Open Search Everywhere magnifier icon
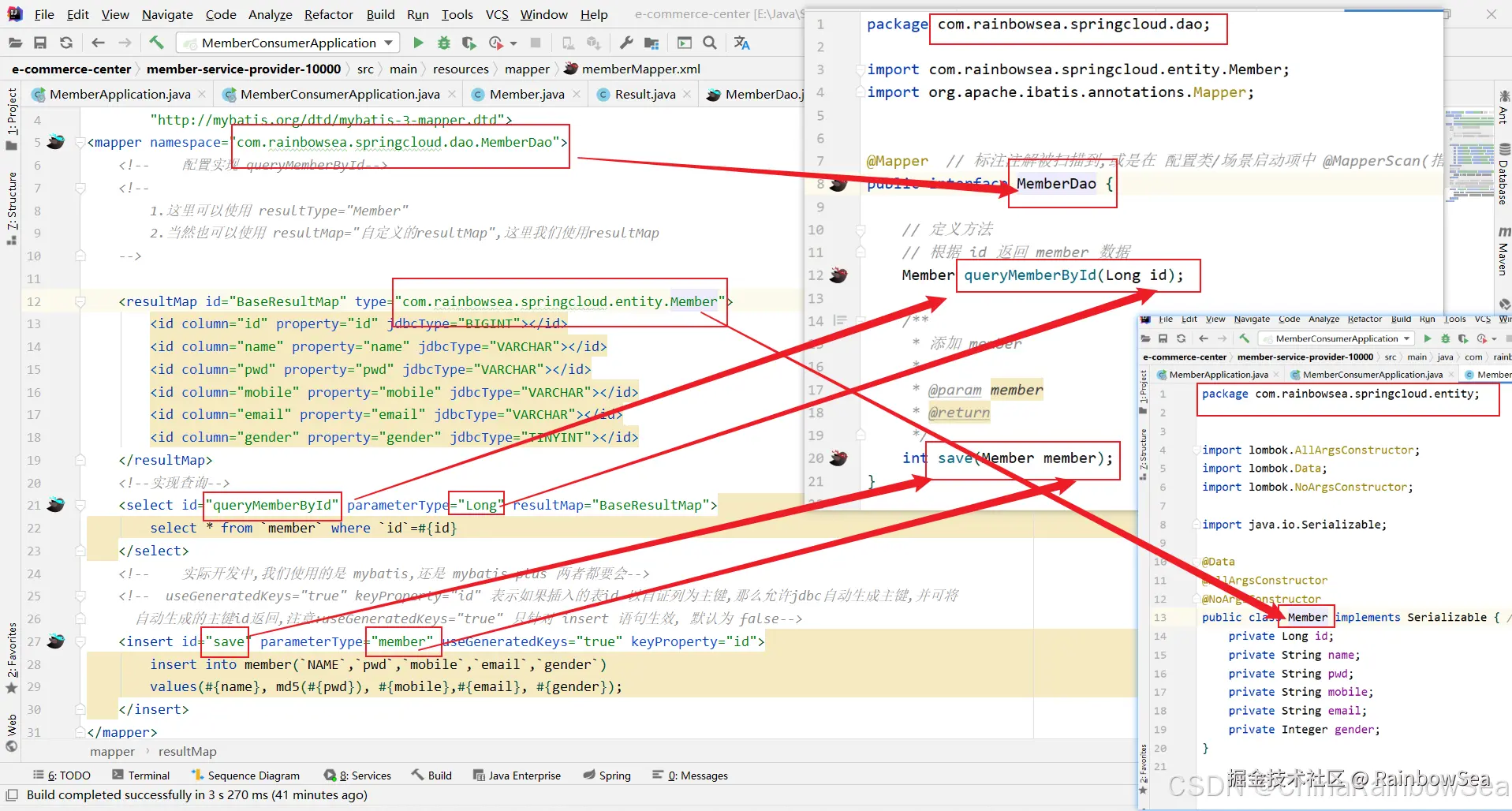The width and height of the screenshot is (1512, 811). click(x=710, y=43)
